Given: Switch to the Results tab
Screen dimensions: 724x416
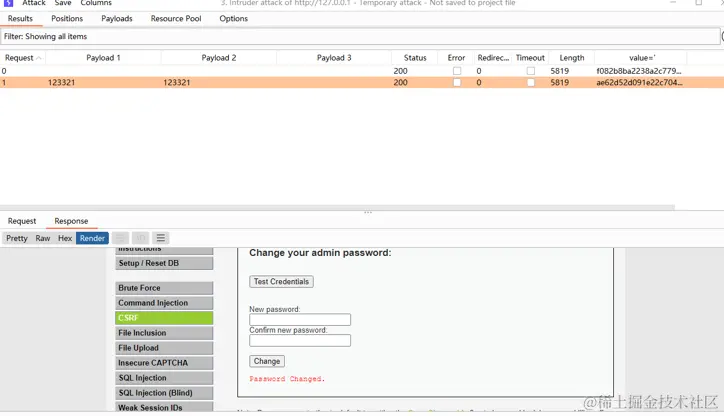Looking at the screenshot, I should tap(20, 18).
